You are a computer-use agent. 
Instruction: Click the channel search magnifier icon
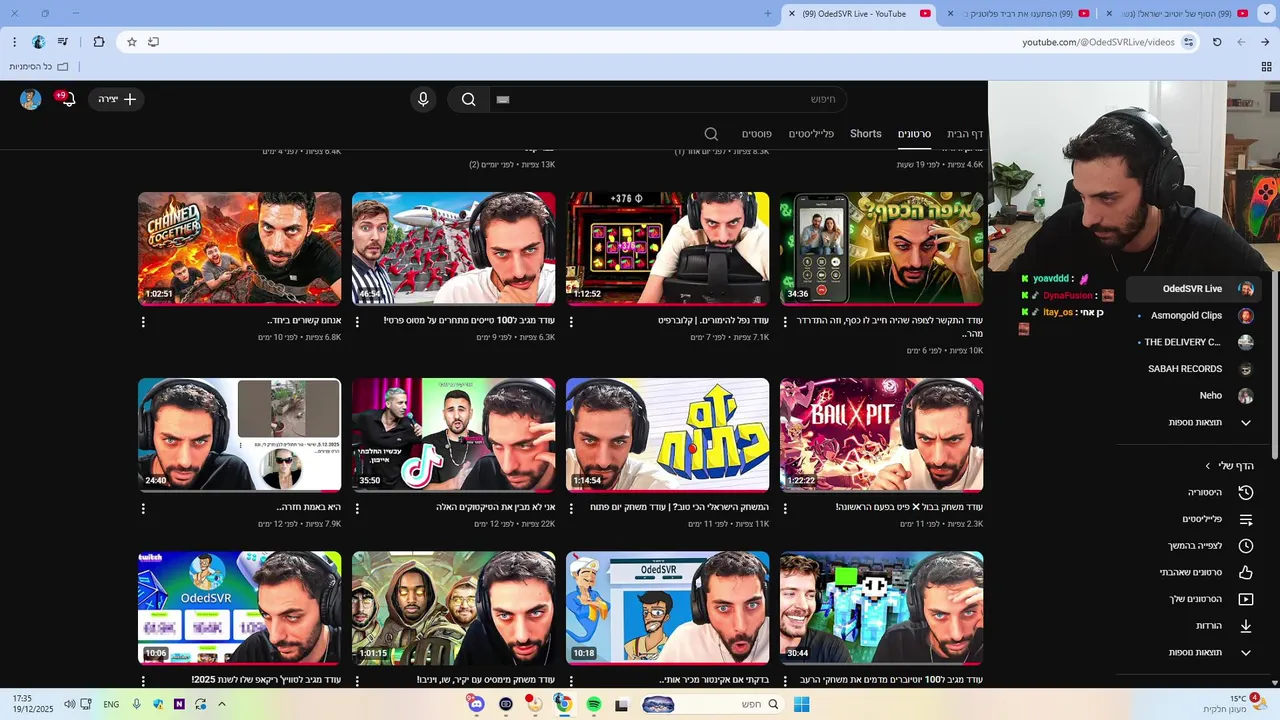click(711, 134)
